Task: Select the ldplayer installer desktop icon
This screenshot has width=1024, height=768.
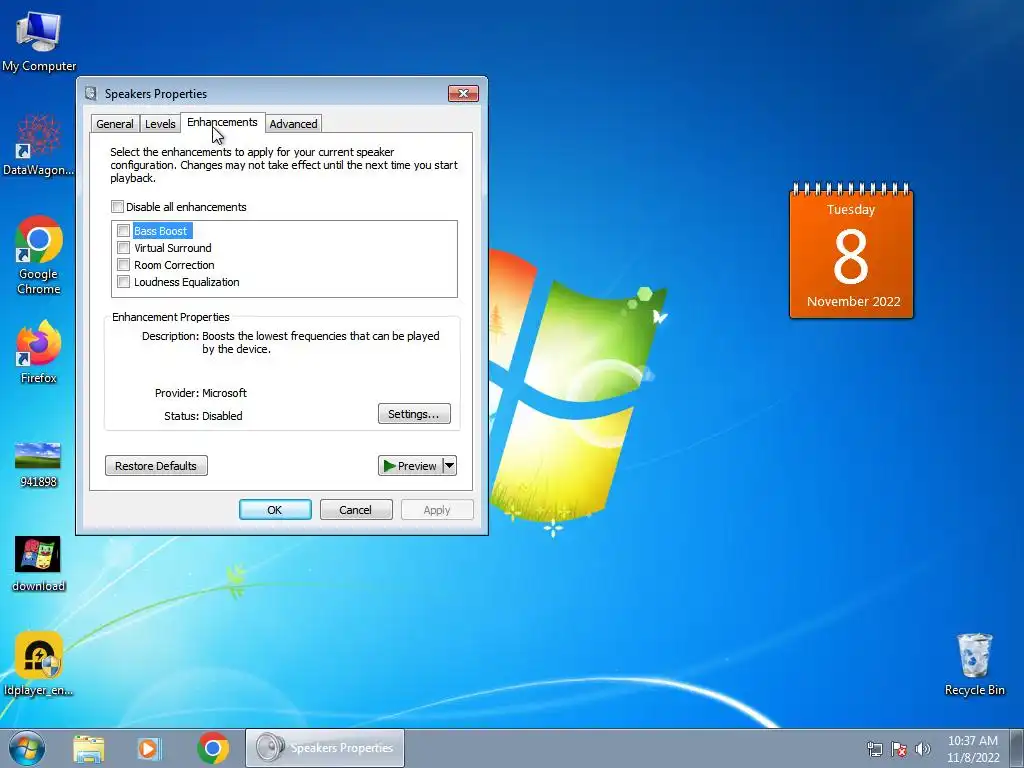Action: click(39, 664)
